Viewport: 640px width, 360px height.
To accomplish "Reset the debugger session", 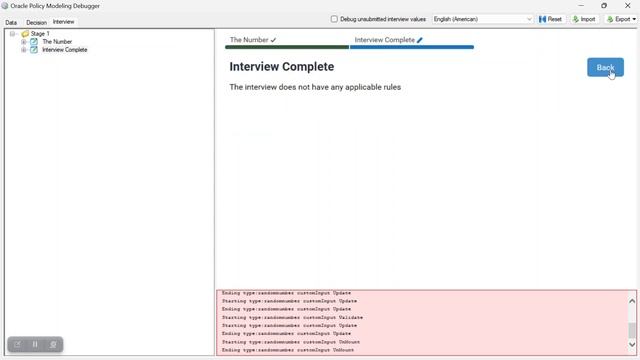I will tap(550, 19).
